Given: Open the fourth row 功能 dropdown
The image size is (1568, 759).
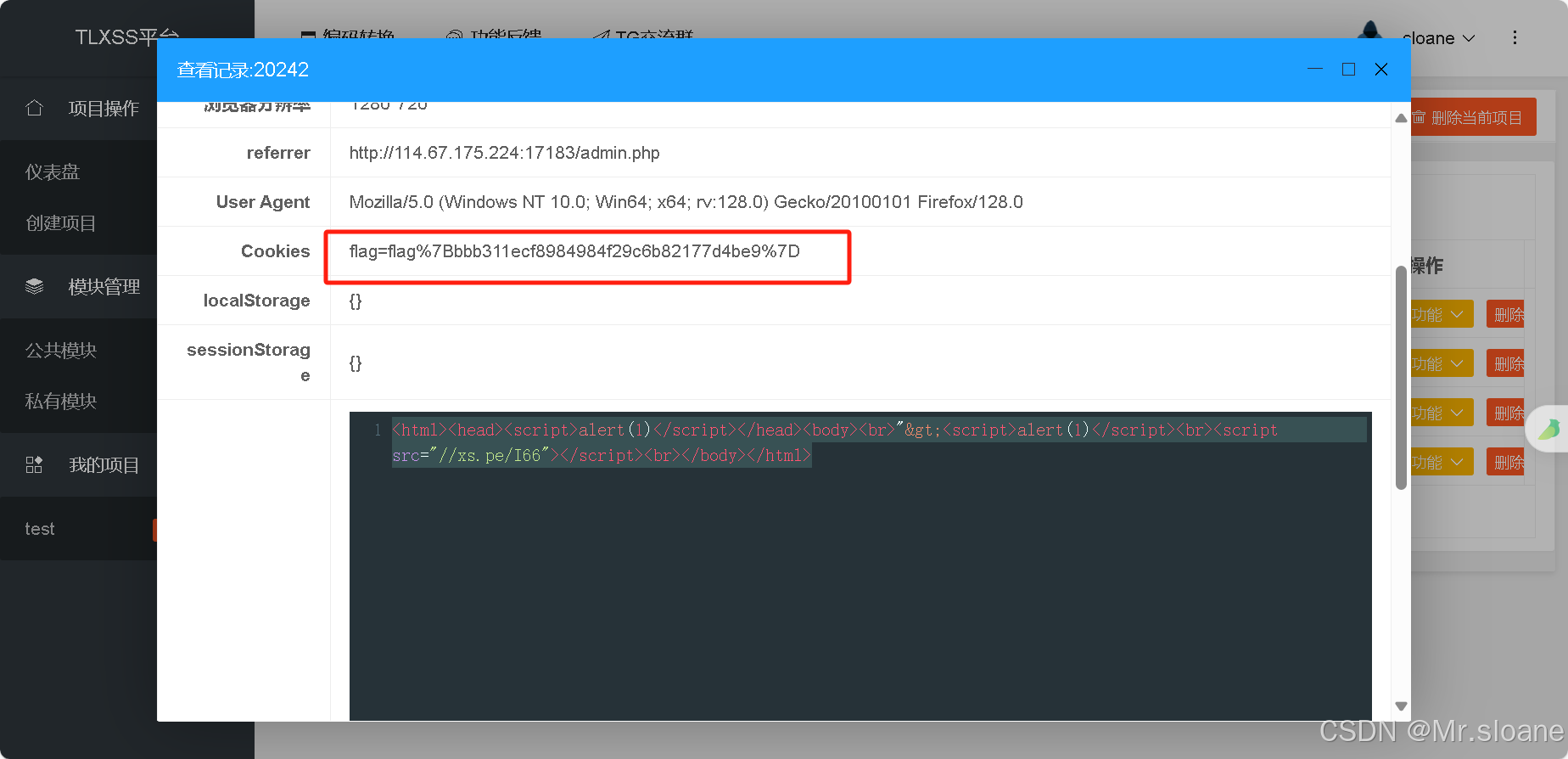Looking at the screenshot, I should tap(1442, 463).
